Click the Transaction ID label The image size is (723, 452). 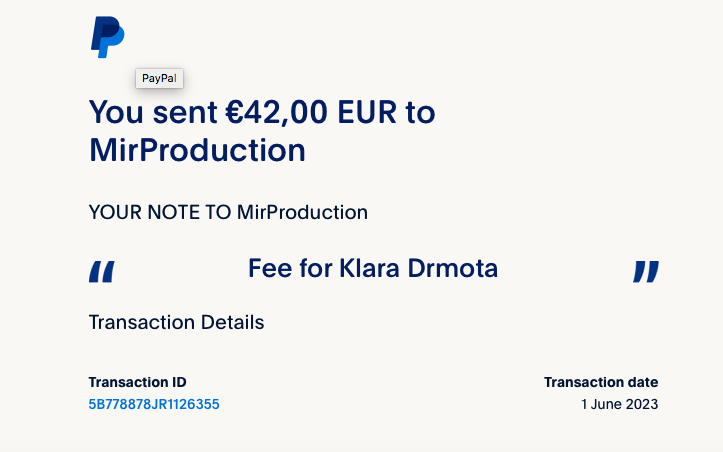click(137, 382)
